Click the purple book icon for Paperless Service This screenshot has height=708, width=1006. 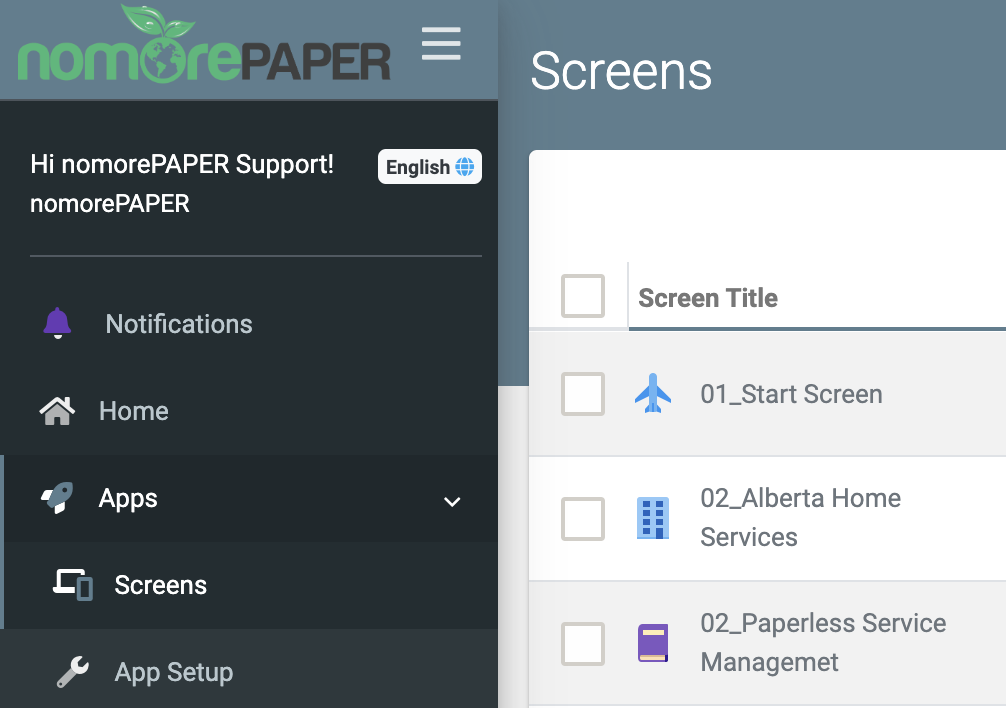(653, 643)
